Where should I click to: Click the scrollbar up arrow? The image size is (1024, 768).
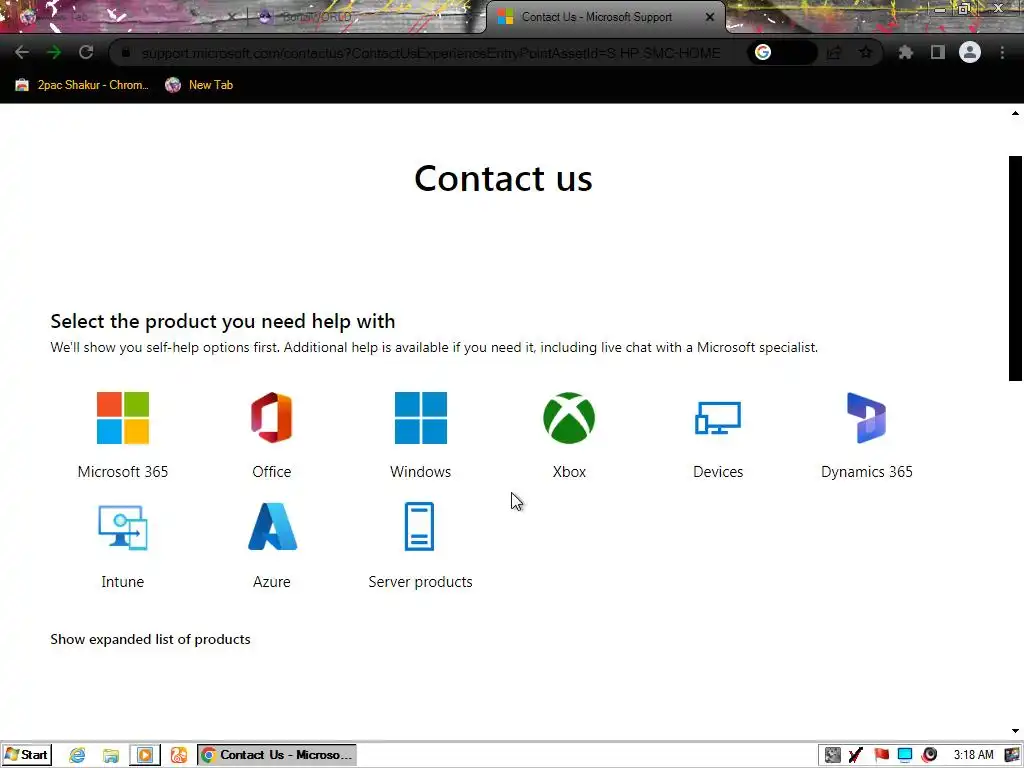click(1015, 114)
